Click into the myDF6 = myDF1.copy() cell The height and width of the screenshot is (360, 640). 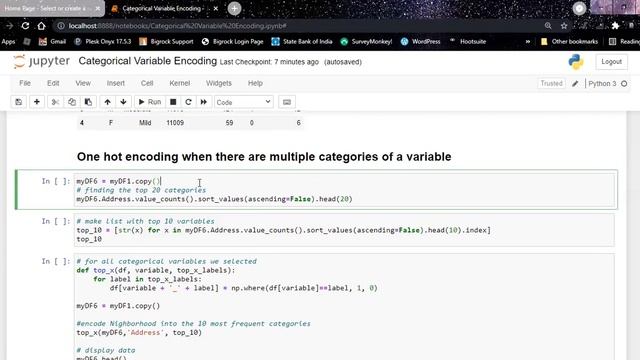[344, 190]
